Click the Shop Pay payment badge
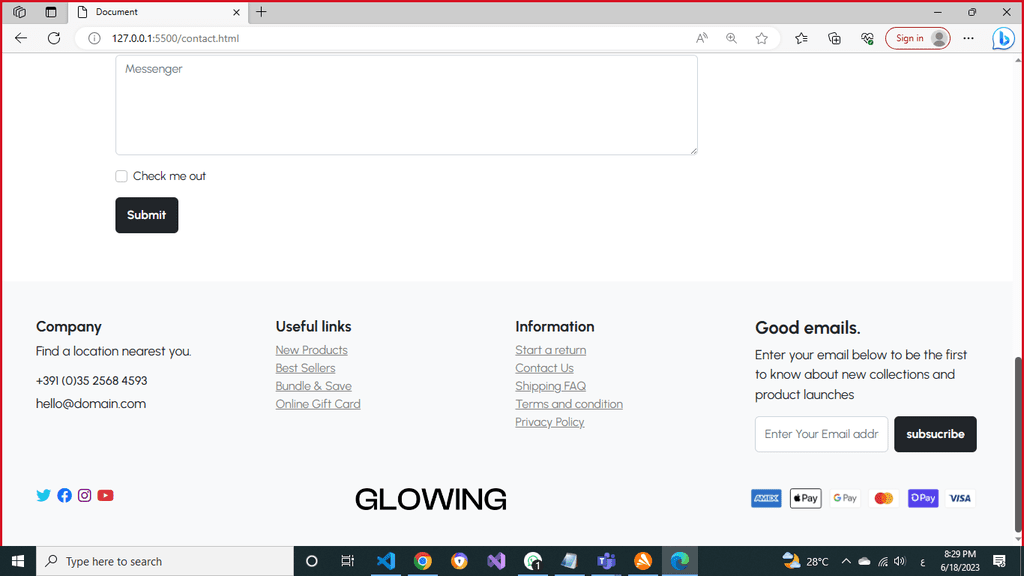 tap(923, 498)
